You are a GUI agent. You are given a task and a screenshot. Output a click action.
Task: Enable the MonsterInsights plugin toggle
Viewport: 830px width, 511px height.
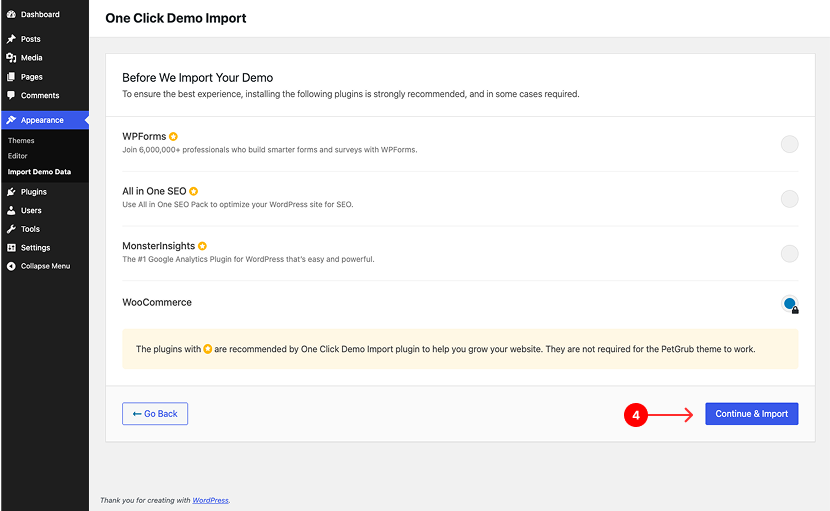[789, 253]
